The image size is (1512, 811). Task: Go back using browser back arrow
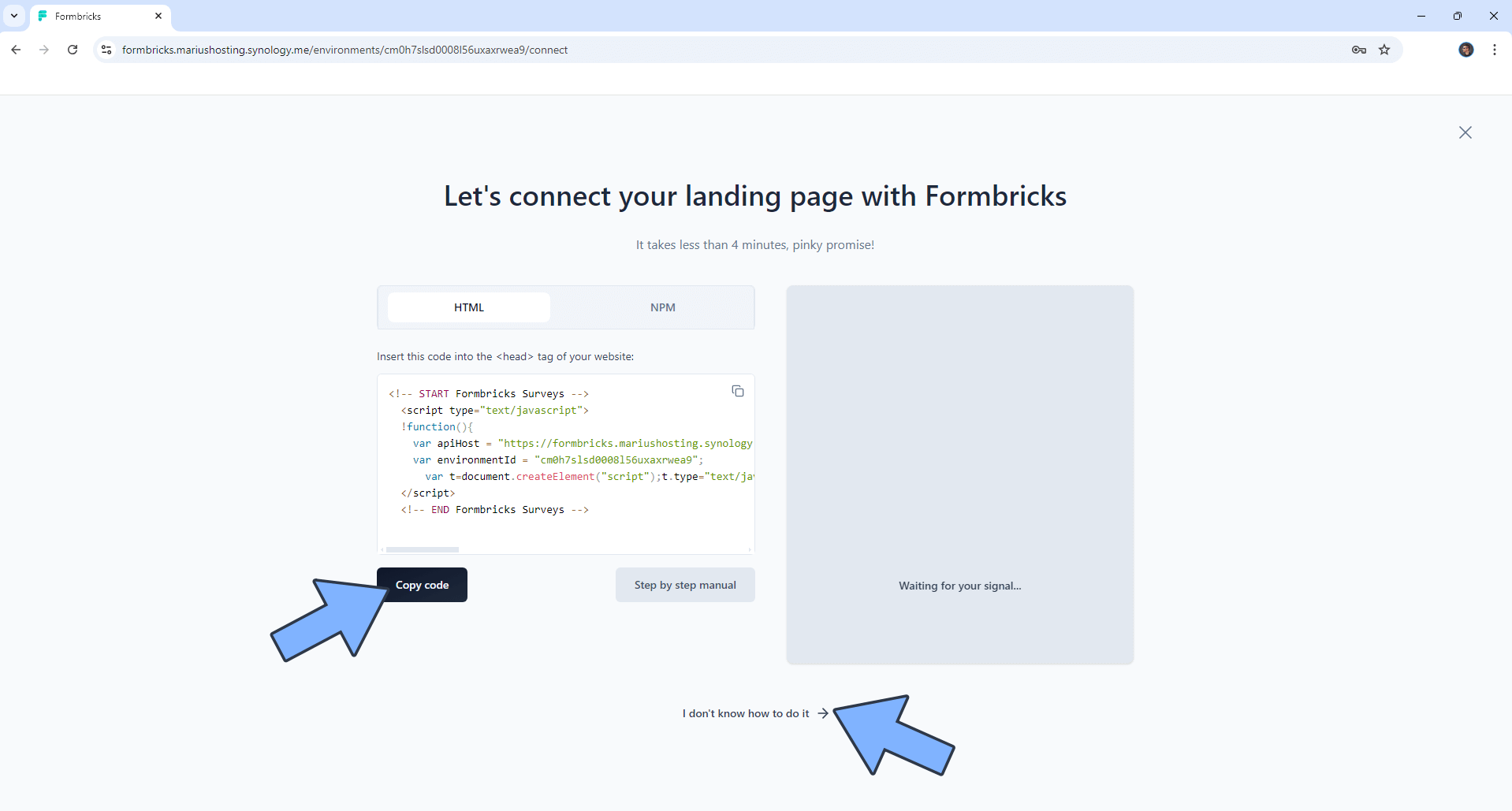pyautogui.click(x=16, y=50)
